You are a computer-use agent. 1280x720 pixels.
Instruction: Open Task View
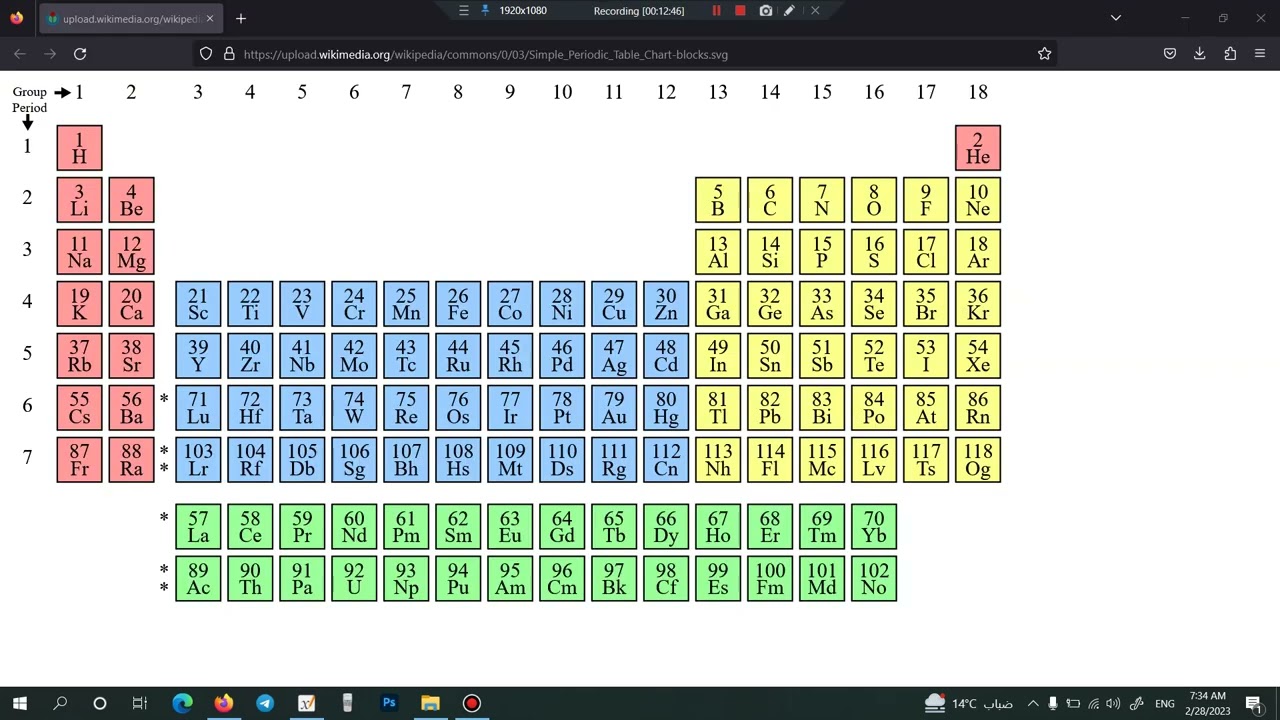pyautogui.click(x=140, y=703)
